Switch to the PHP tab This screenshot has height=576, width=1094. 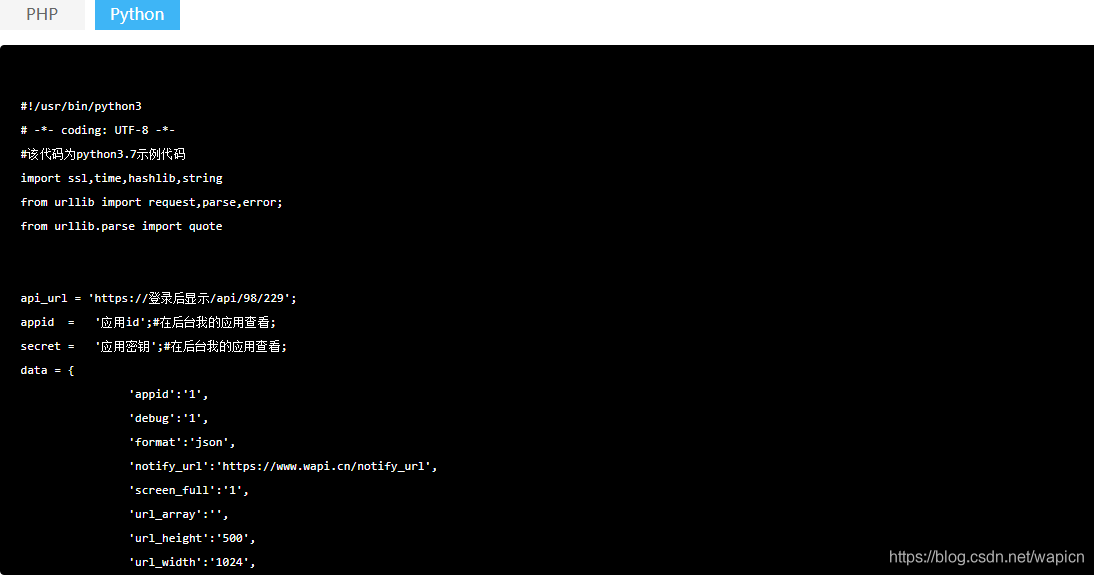42,14
